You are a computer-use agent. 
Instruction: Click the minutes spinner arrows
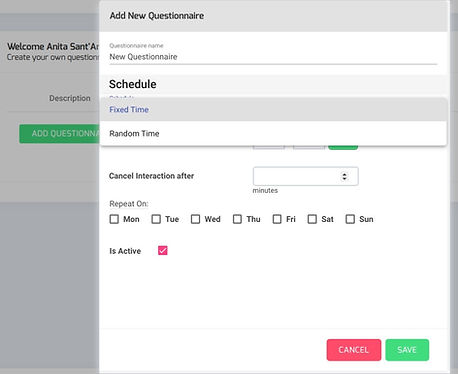tap(344, 176)
